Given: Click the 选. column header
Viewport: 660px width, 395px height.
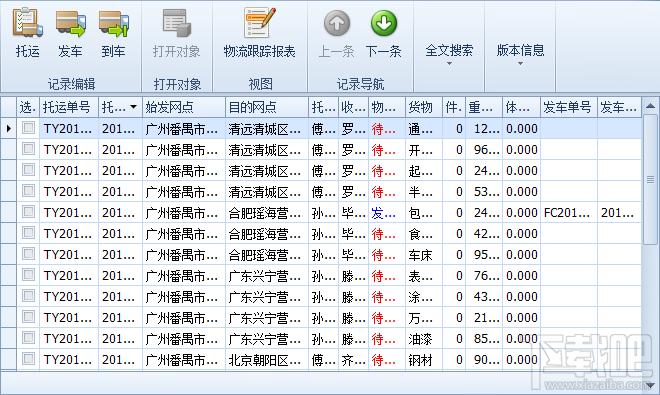Looking at the screenshot, I should [28, 107].
